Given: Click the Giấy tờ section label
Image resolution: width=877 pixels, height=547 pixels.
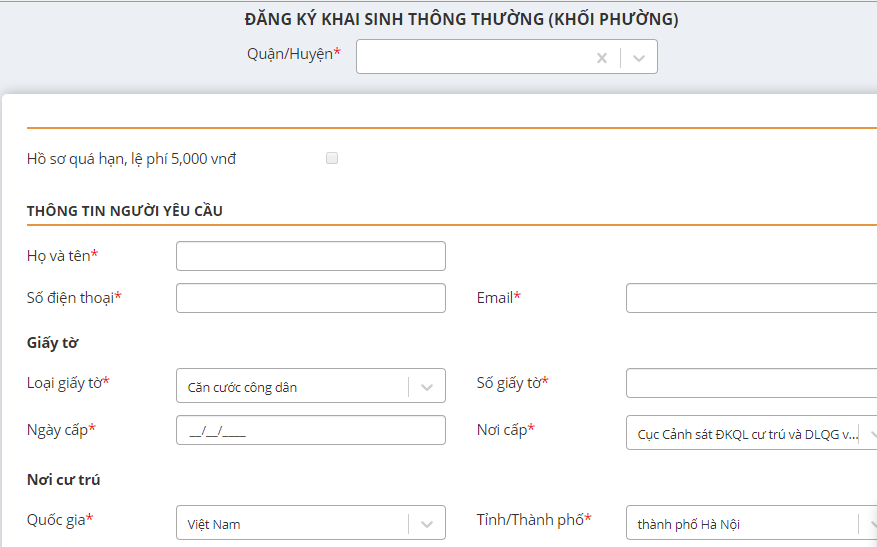Looking at the screenshot, I should point(53,343).
